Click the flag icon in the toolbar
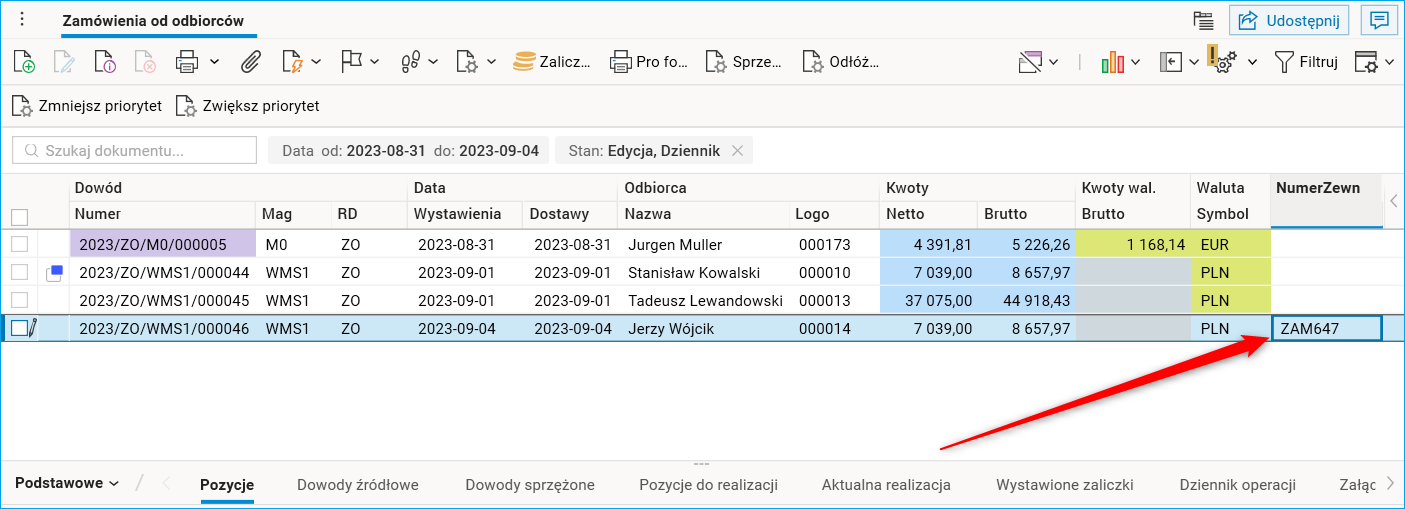 point(351,62)
